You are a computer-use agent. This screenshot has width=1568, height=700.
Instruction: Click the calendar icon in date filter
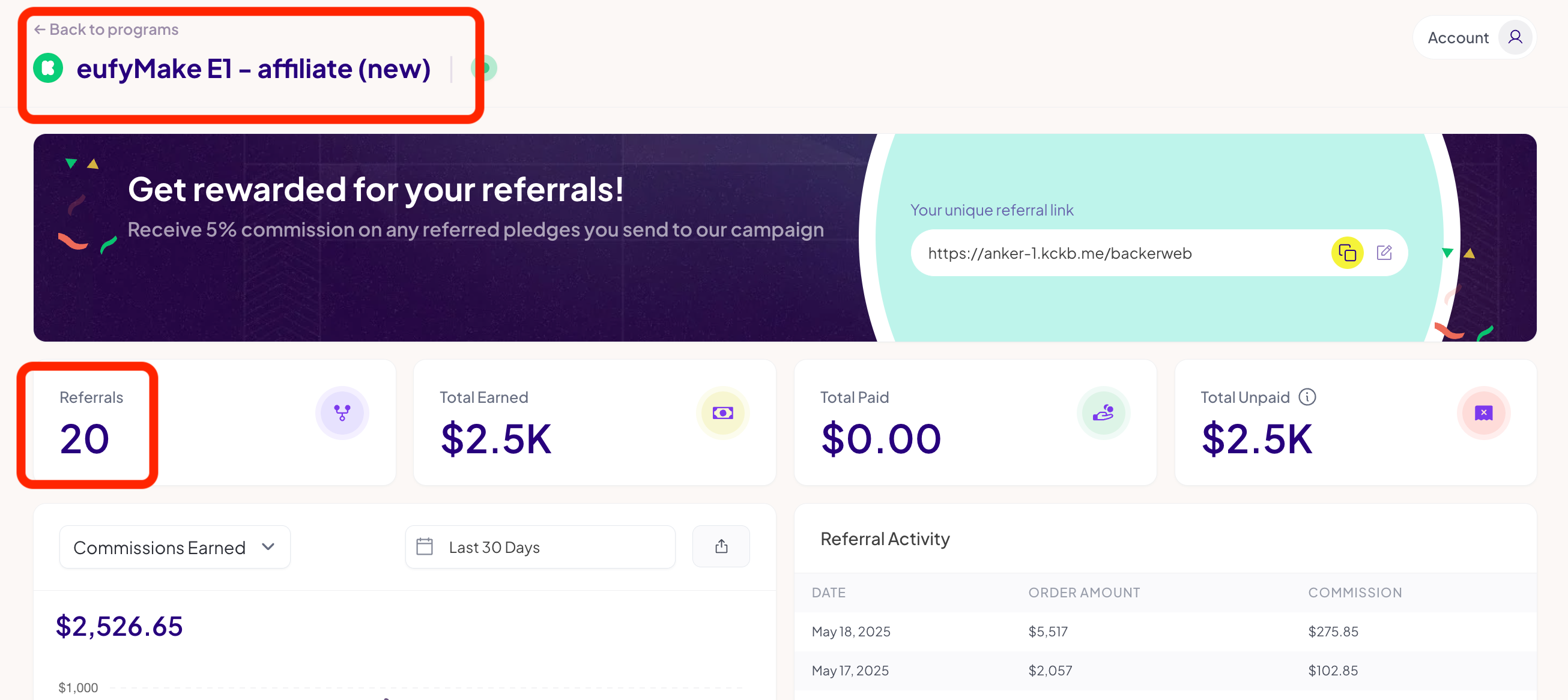pos(424,546)
